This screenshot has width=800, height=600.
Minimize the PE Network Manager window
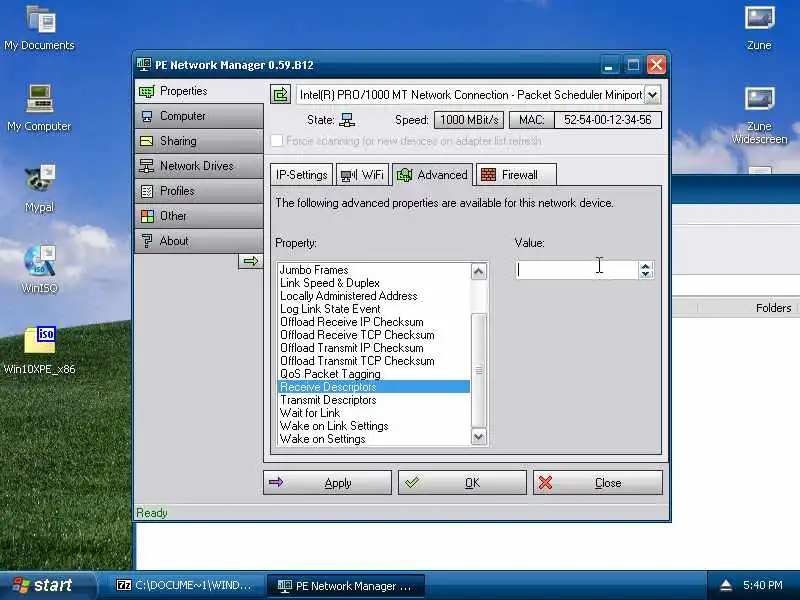coord(609,65)
